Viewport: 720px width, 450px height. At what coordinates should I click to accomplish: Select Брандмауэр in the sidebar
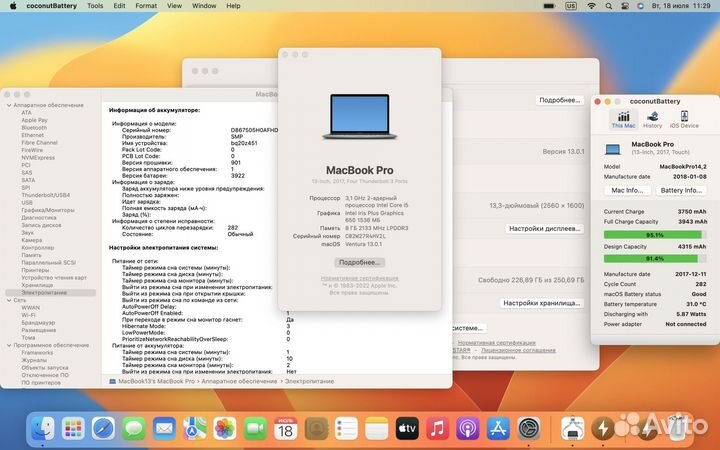coord(39,322)
